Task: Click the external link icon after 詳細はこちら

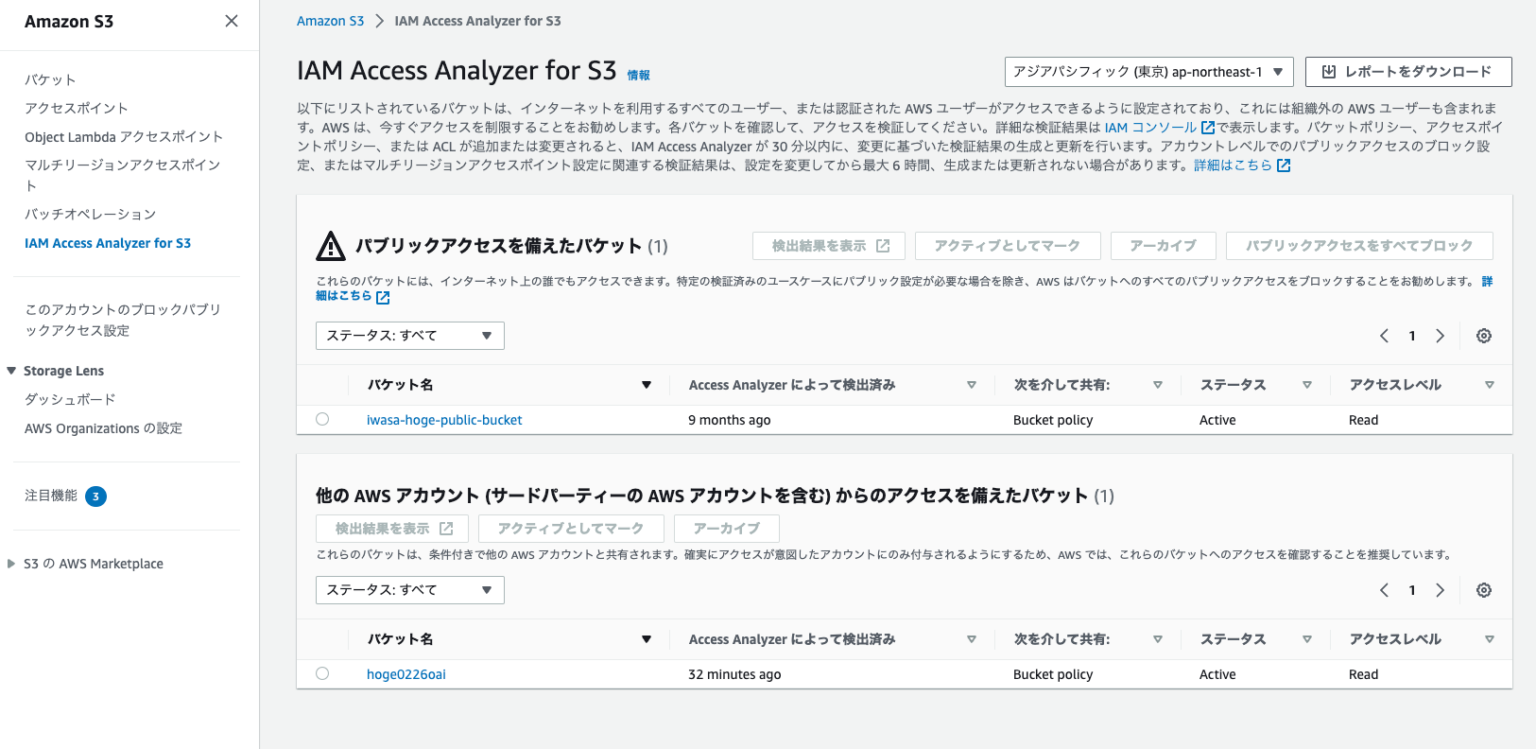Action: pos(1283,165)
